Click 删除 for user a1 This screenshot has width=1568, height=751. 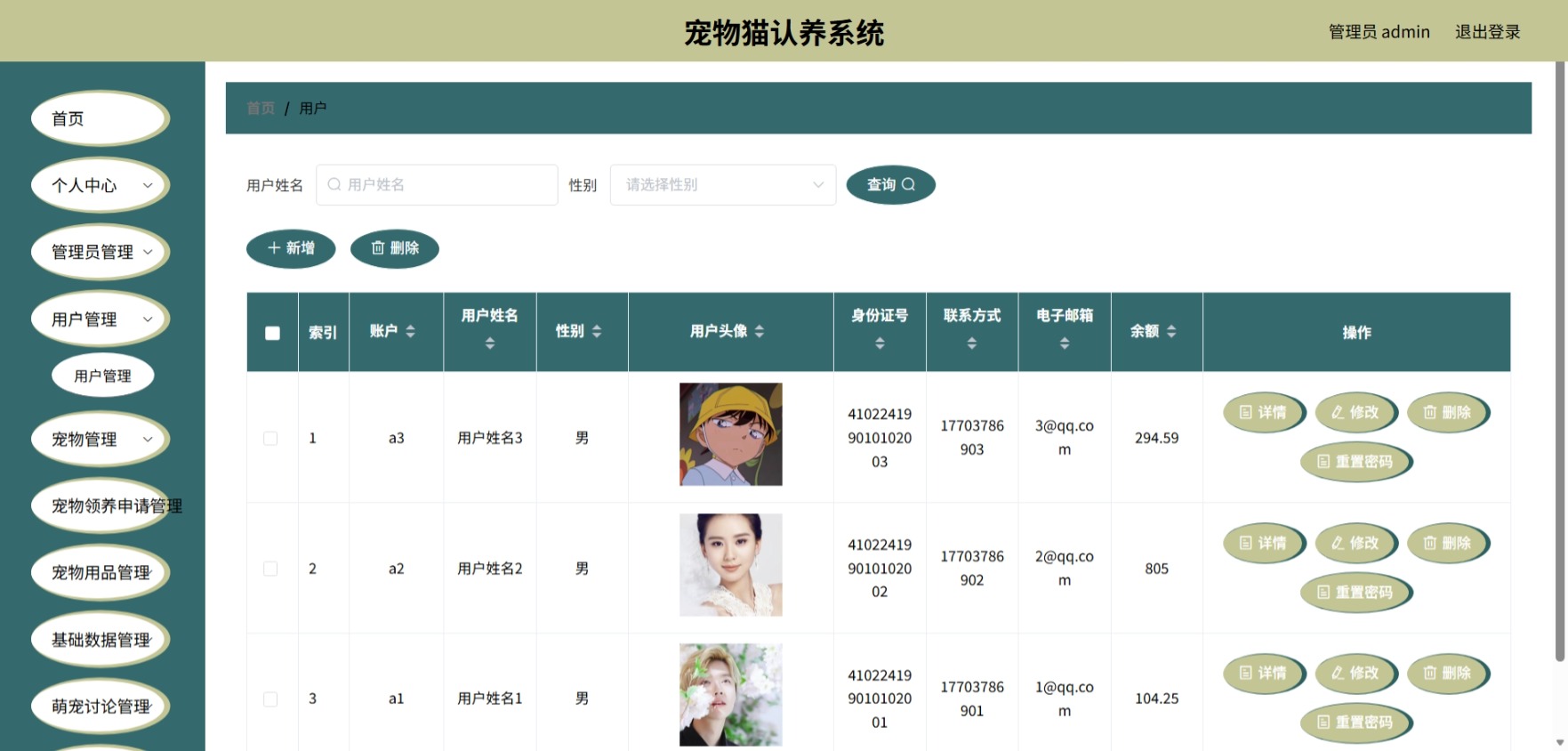click(1448, 673)
